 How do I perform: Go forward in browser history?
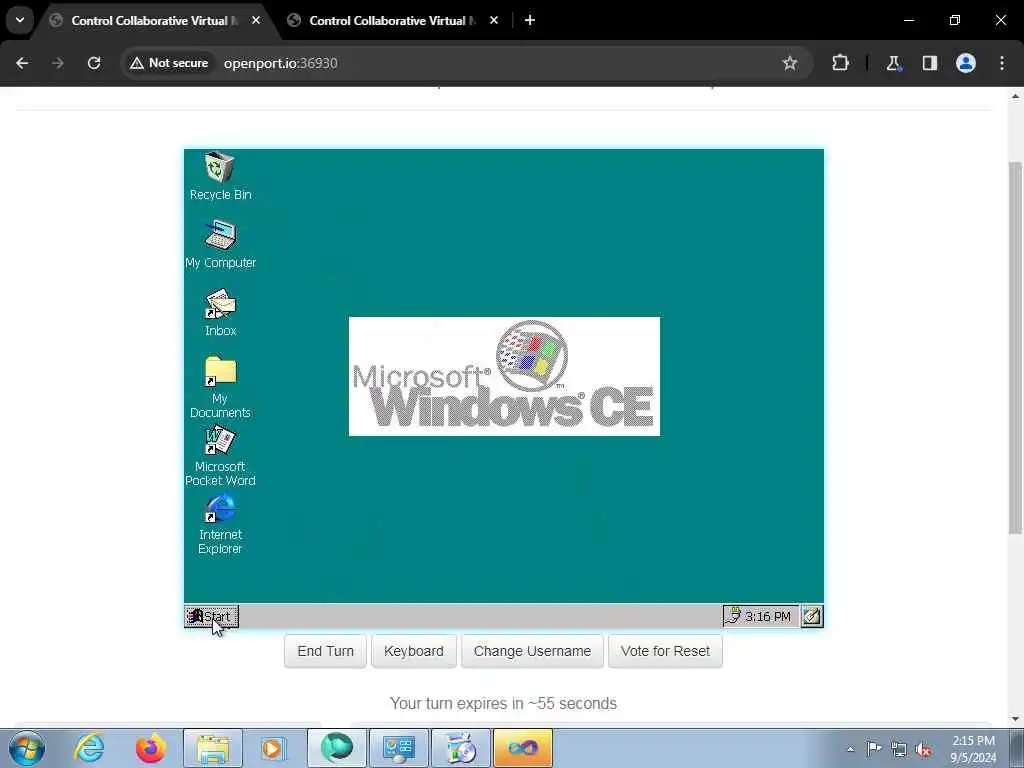point(57,63)
